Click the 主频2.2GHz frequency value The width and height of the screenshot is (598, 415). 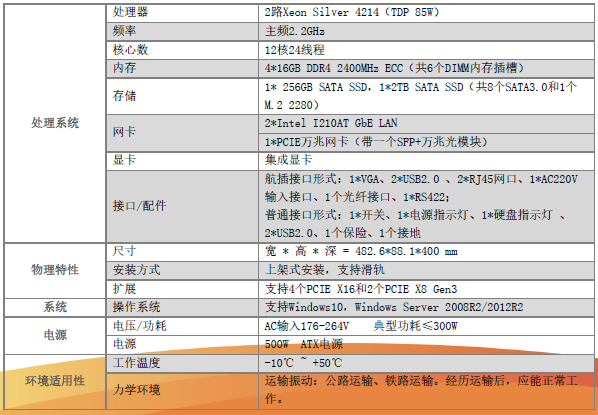coord(294,31)
